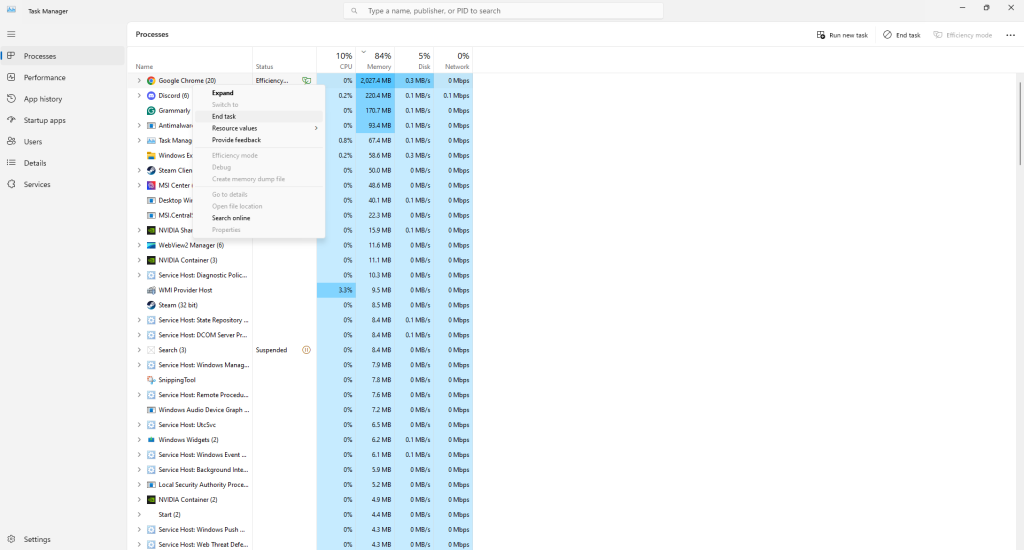Click the Suspended pause icon for Search
The height and width of the screenshot is (550, 1024).
[x=306, y=350]
